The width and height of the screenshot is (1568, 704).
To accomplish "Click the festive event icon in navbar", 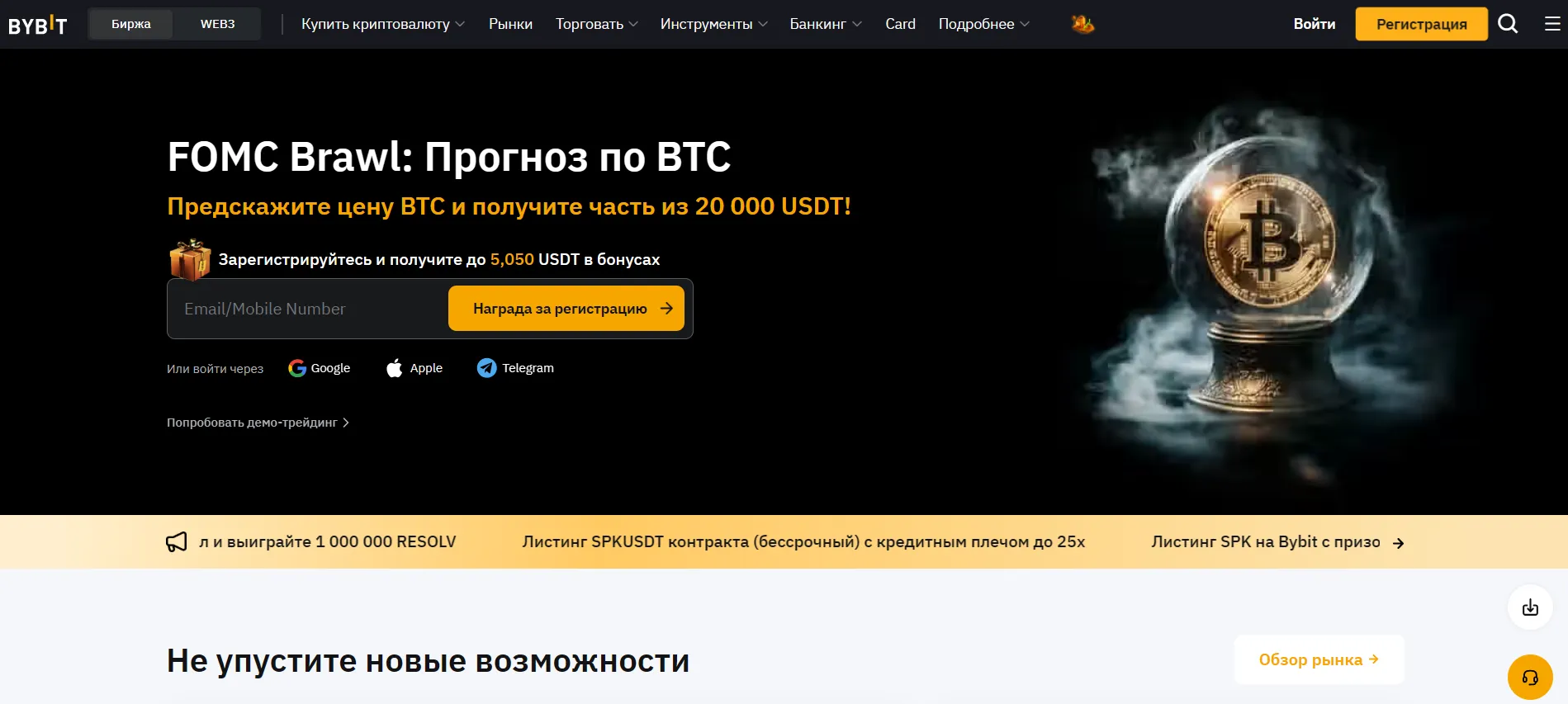I will [x=1082, y=24].
